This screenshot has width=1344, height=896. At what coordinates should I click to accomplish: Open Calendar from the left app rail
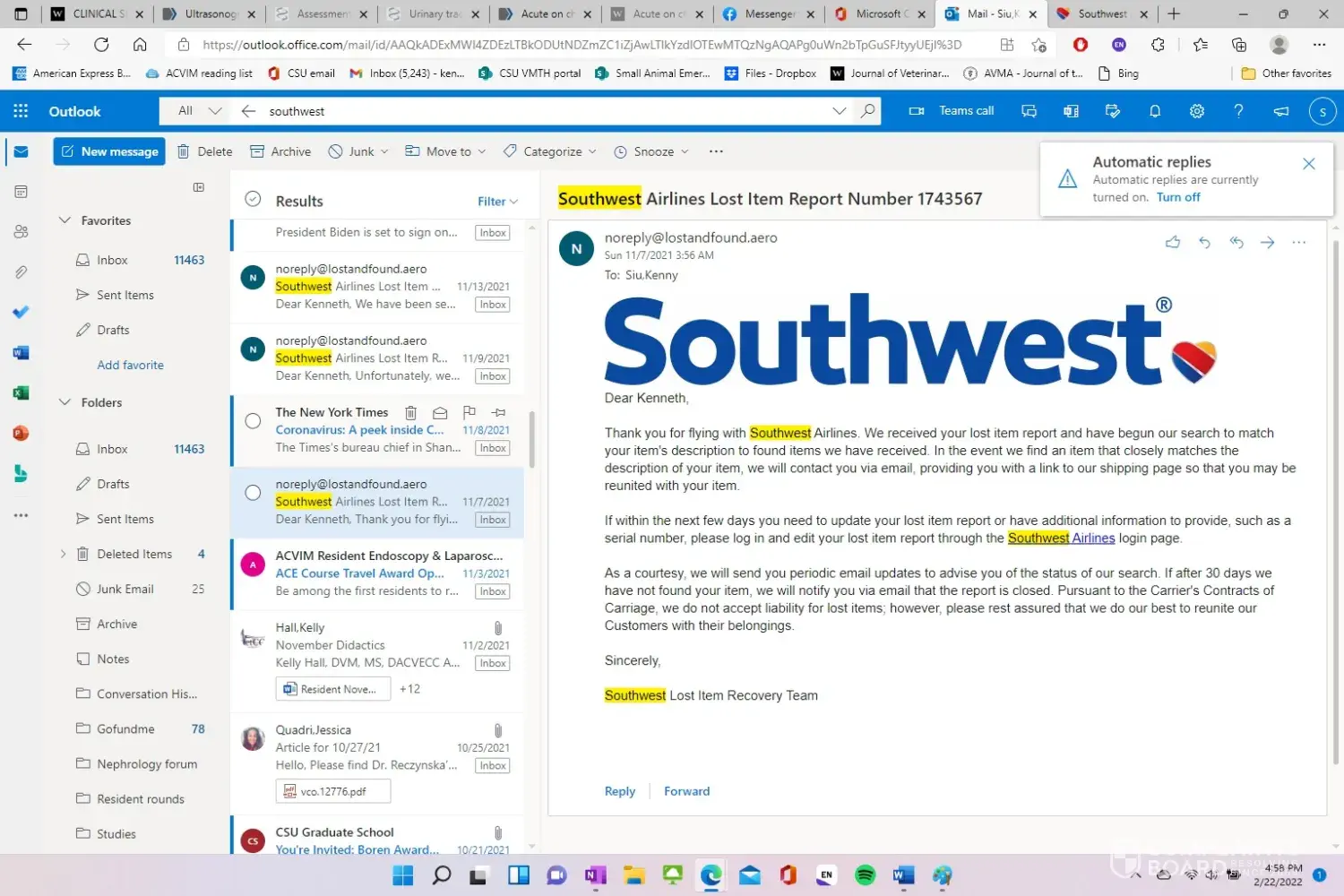[x=21, y=192]
